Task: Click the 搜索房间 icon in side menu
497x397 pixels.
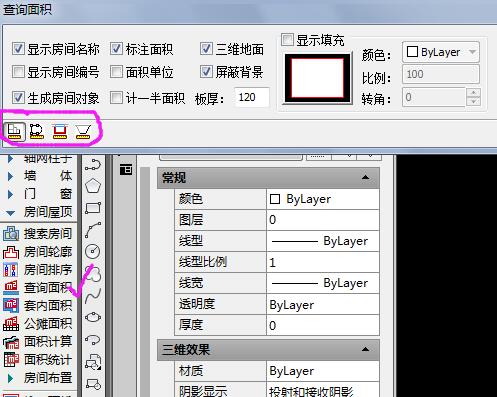Action: [11, 234]
